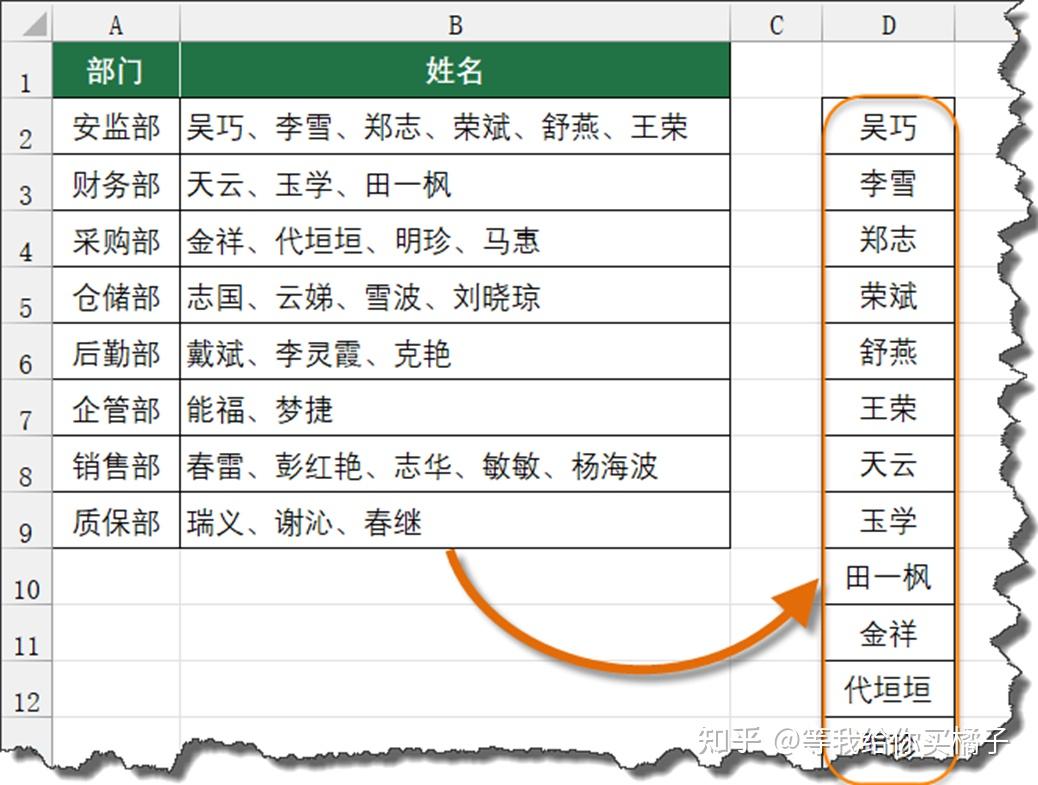Select column D cell 吴巧
This screenshot has width=1038, height=785.
point(888,126)
